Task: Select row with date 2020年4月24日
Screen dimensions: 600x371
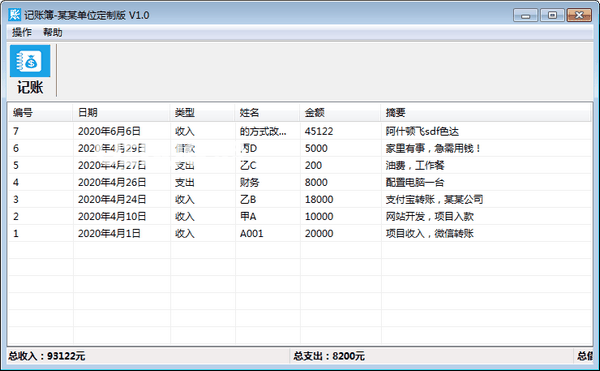Action: (300, 199)
